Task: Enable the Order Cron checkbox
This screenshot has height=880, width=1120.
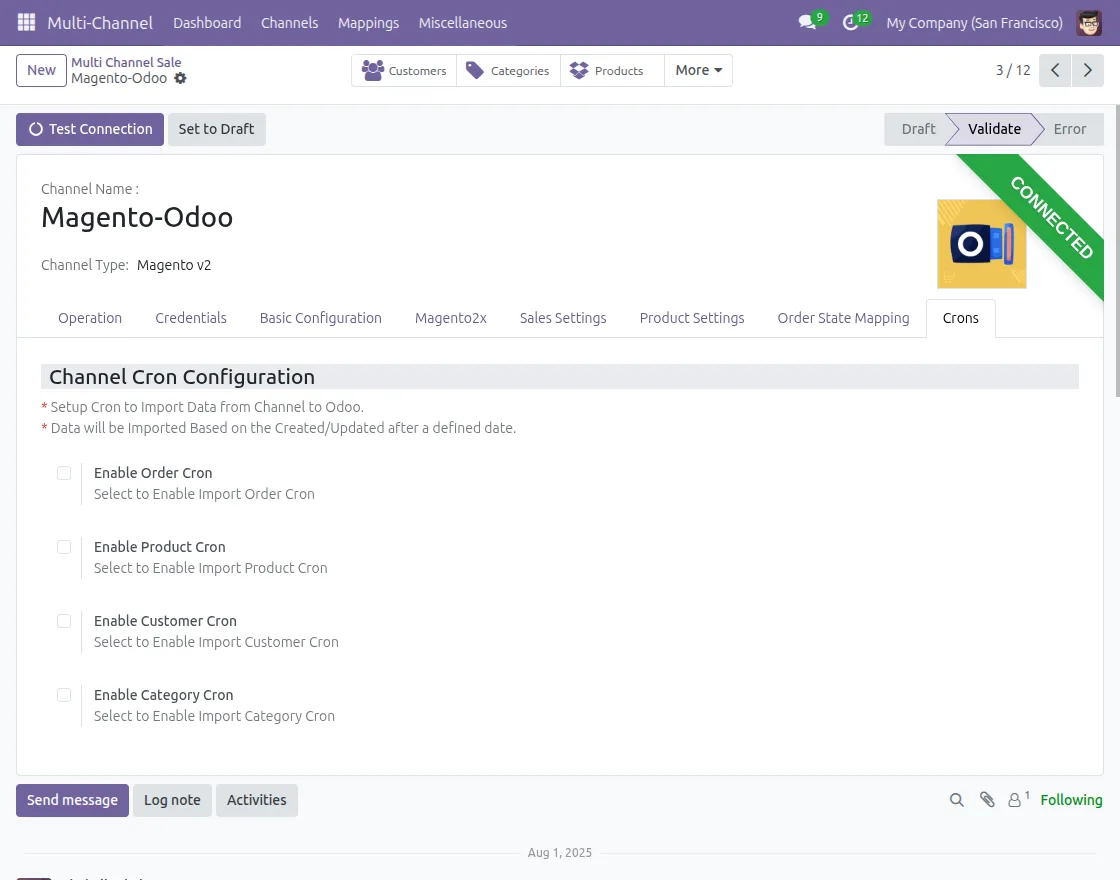Action: click(x=64, y=473)
